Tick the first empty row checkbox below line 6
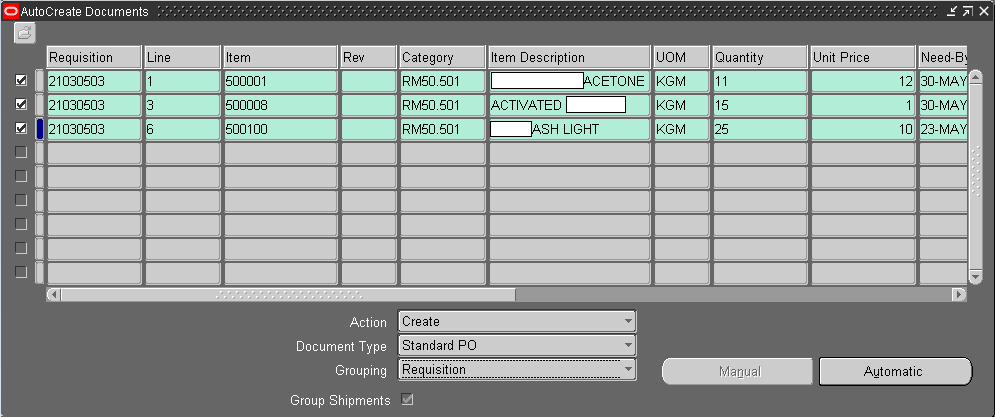Screen dimensions: 995x417 [x=21, y=152]
